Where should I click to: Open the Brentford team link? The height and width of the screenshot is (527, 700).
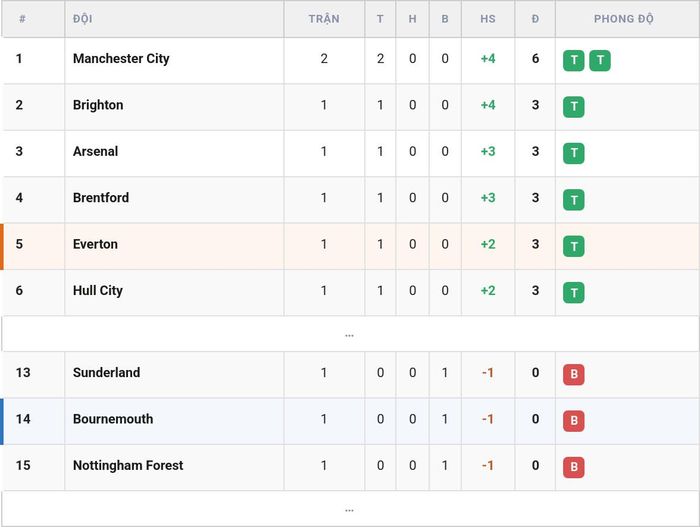click(x=101, y=197)
